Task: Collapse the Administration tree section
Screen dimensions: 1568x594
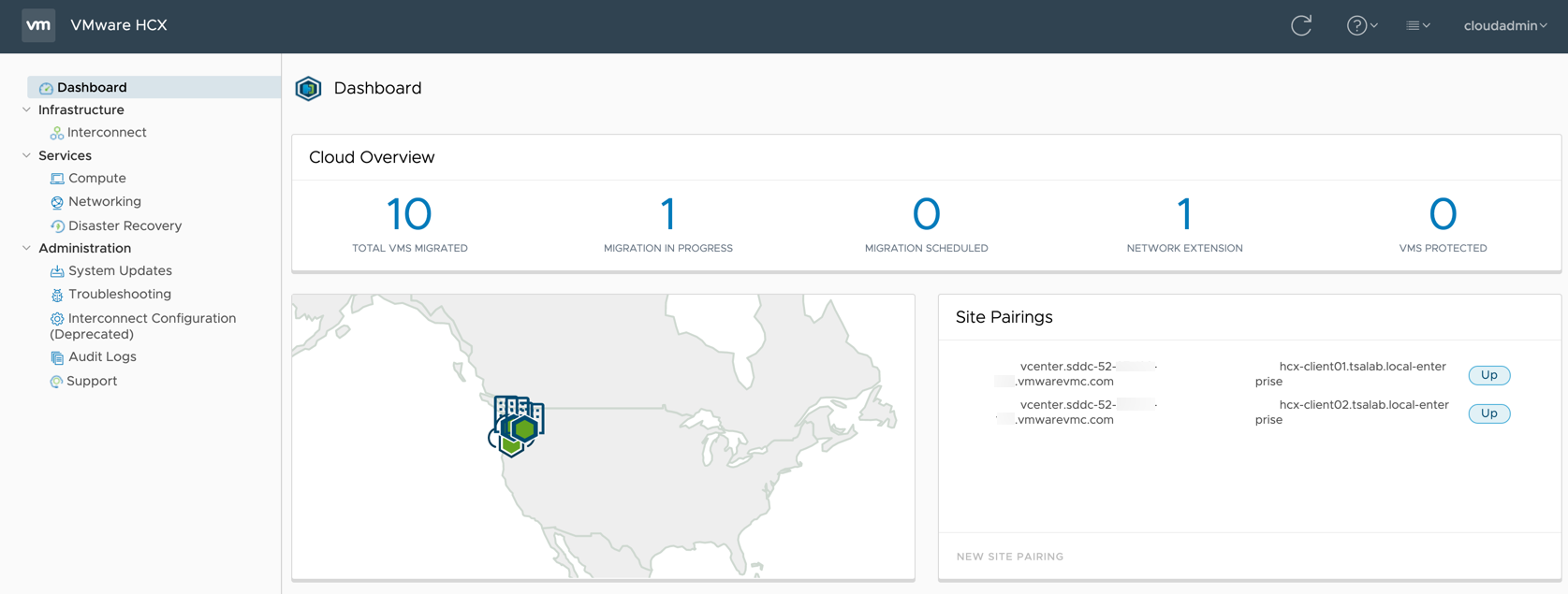Action: click(26, 248)
